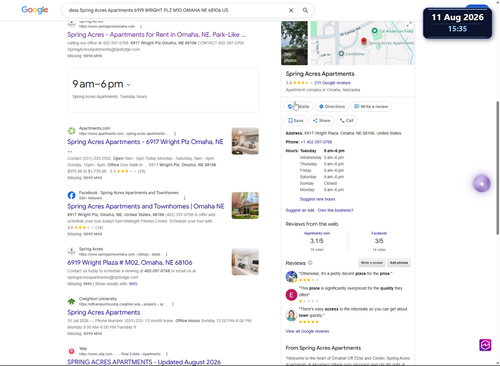Open Facebook 3/5 web review
This screenshot has height=366, width=500.
(379, 242)
